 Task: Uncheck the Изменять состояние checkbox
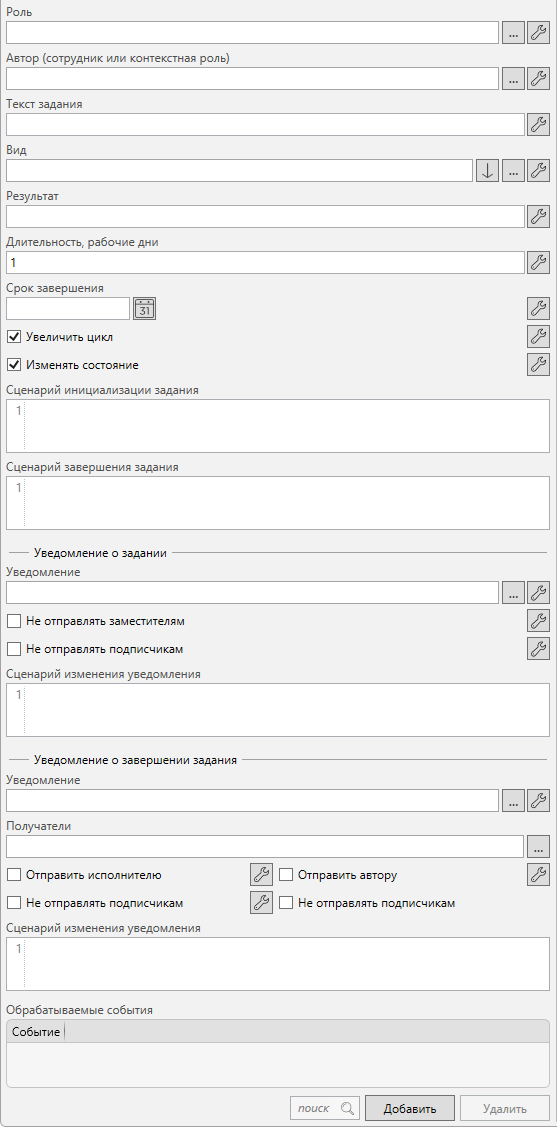(13, 365)
